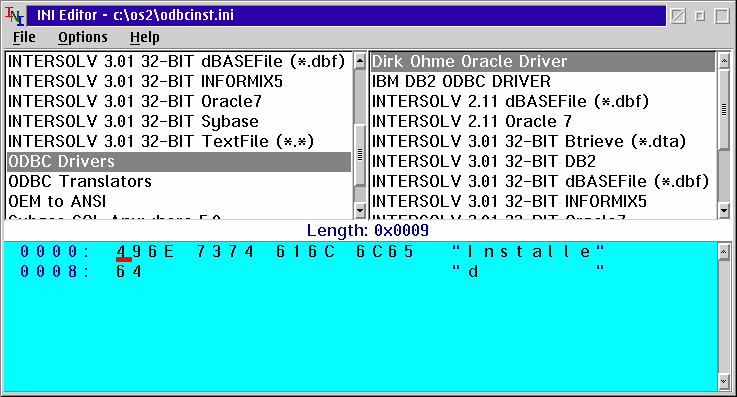The image size is (737, 397).
Task: Click hex pane scroll up arrow
Action: coord(724,252)
